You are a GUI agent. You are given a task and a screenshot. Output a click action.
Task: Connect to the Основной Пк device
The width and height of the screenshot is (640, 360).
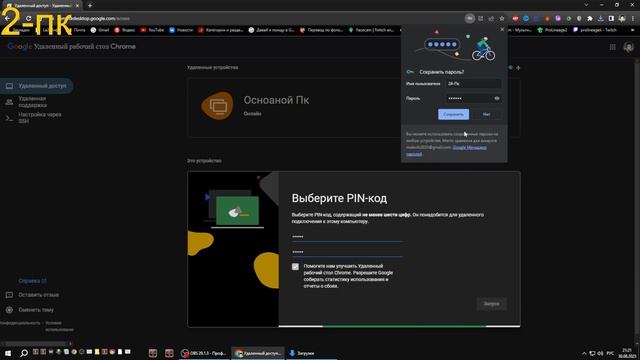353,107
